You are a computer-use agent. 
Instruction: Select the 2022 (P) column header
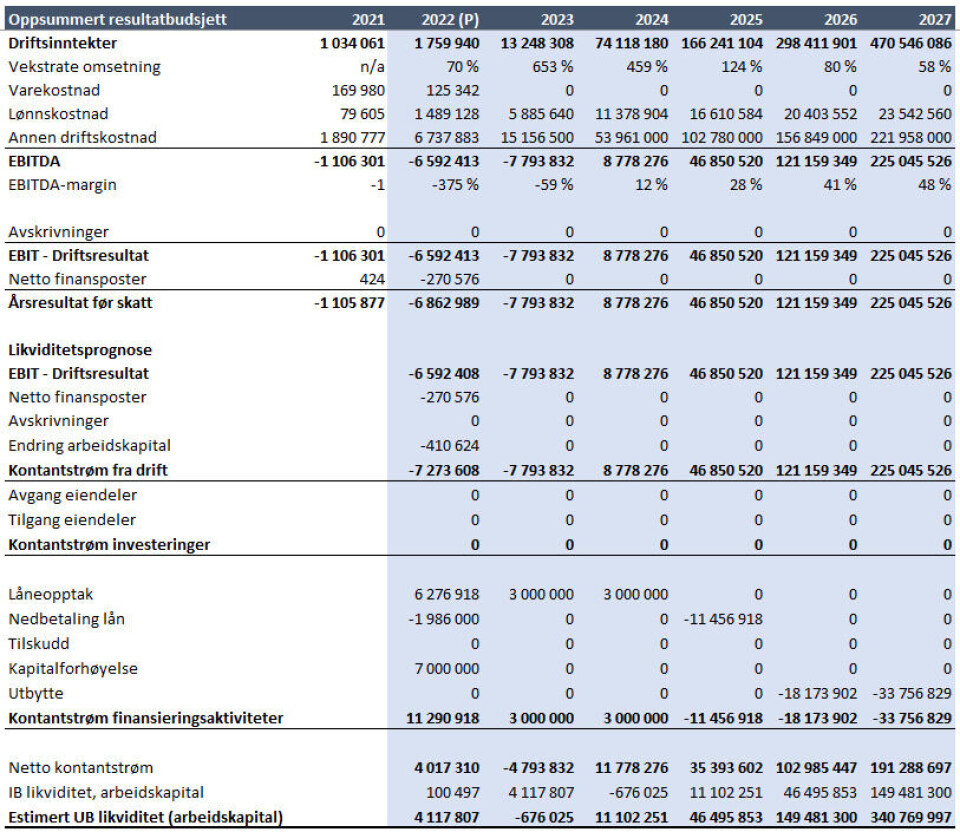[x=446, y=19]
